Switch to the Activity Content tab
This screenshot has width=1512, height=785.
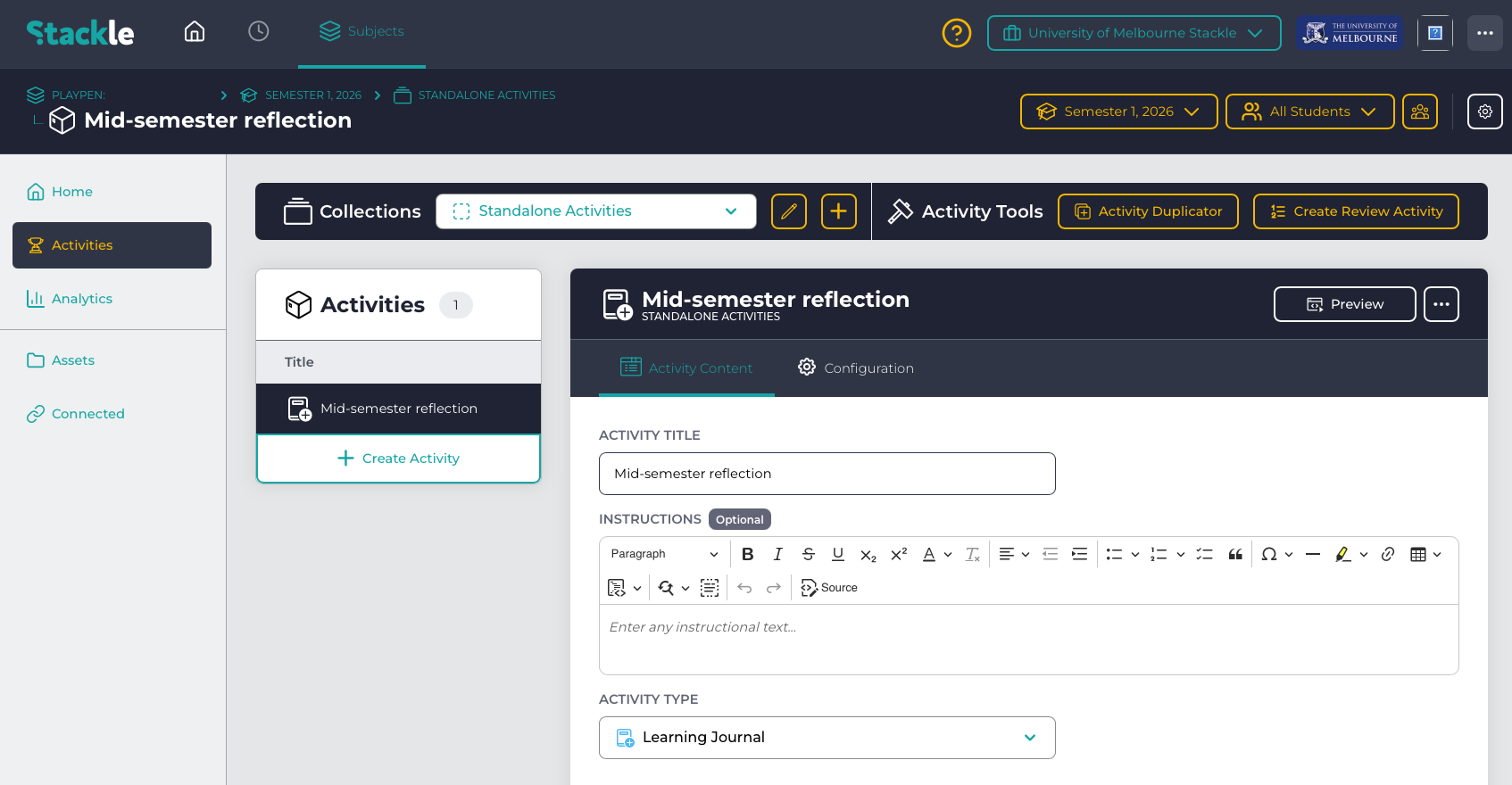pyautogui.click(x=686, y=368)
